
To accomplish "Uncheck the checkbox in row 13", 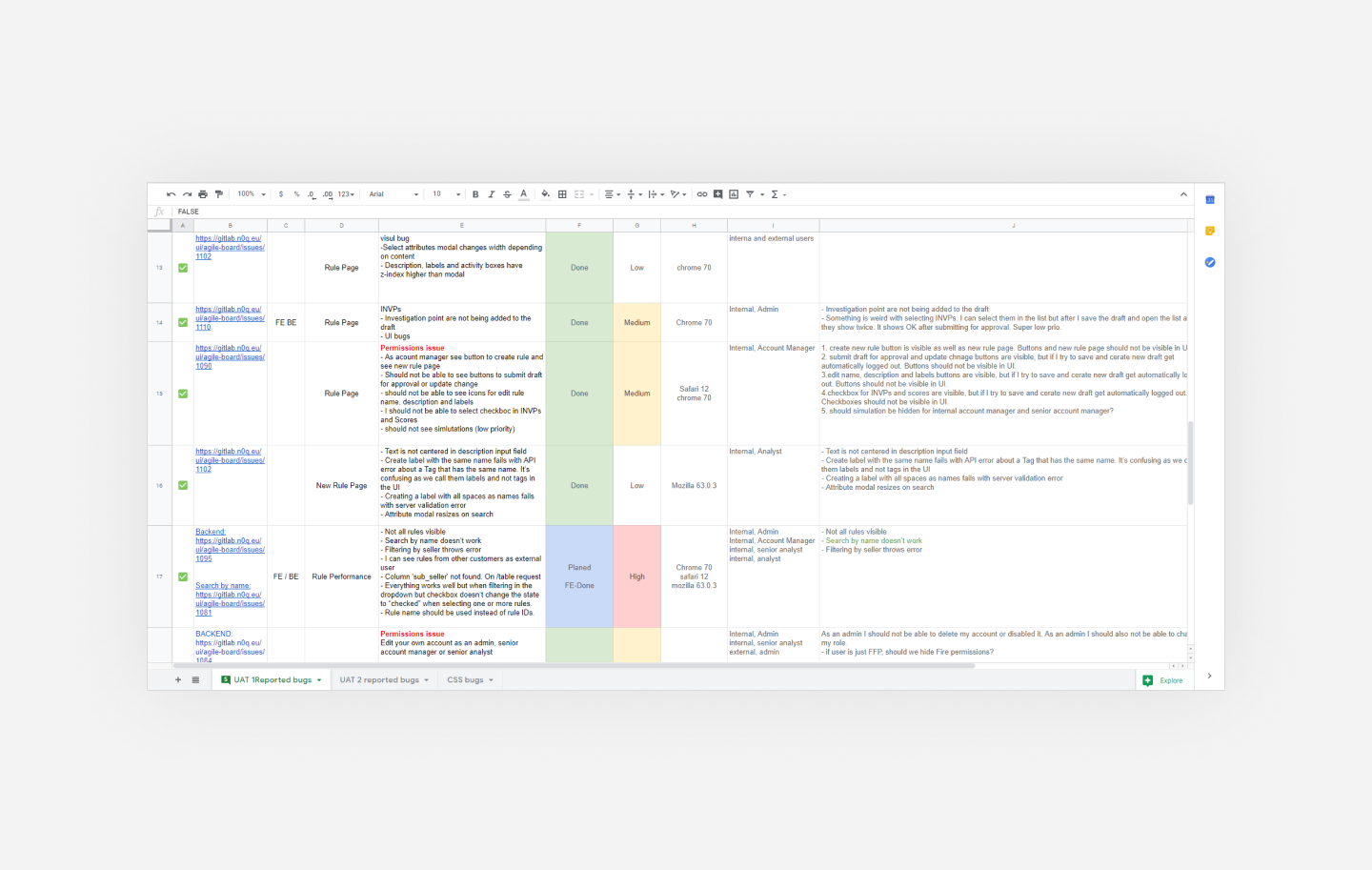I will (183, 268).
